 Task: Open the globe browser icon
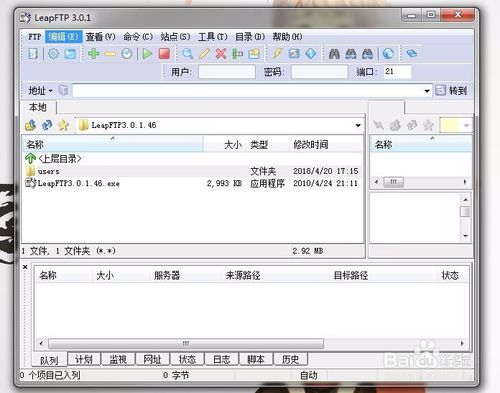click(388, 53)
